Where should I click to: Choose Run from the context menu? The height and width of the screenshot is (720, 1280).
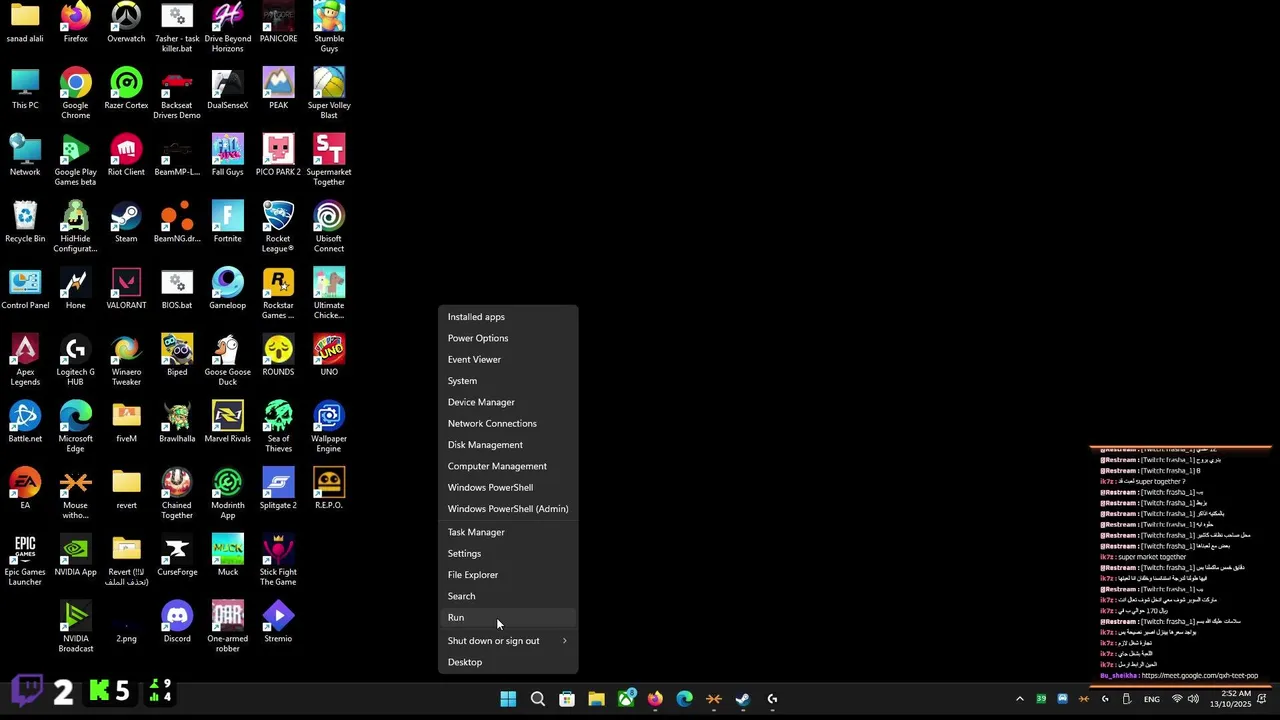pos(508,617)
